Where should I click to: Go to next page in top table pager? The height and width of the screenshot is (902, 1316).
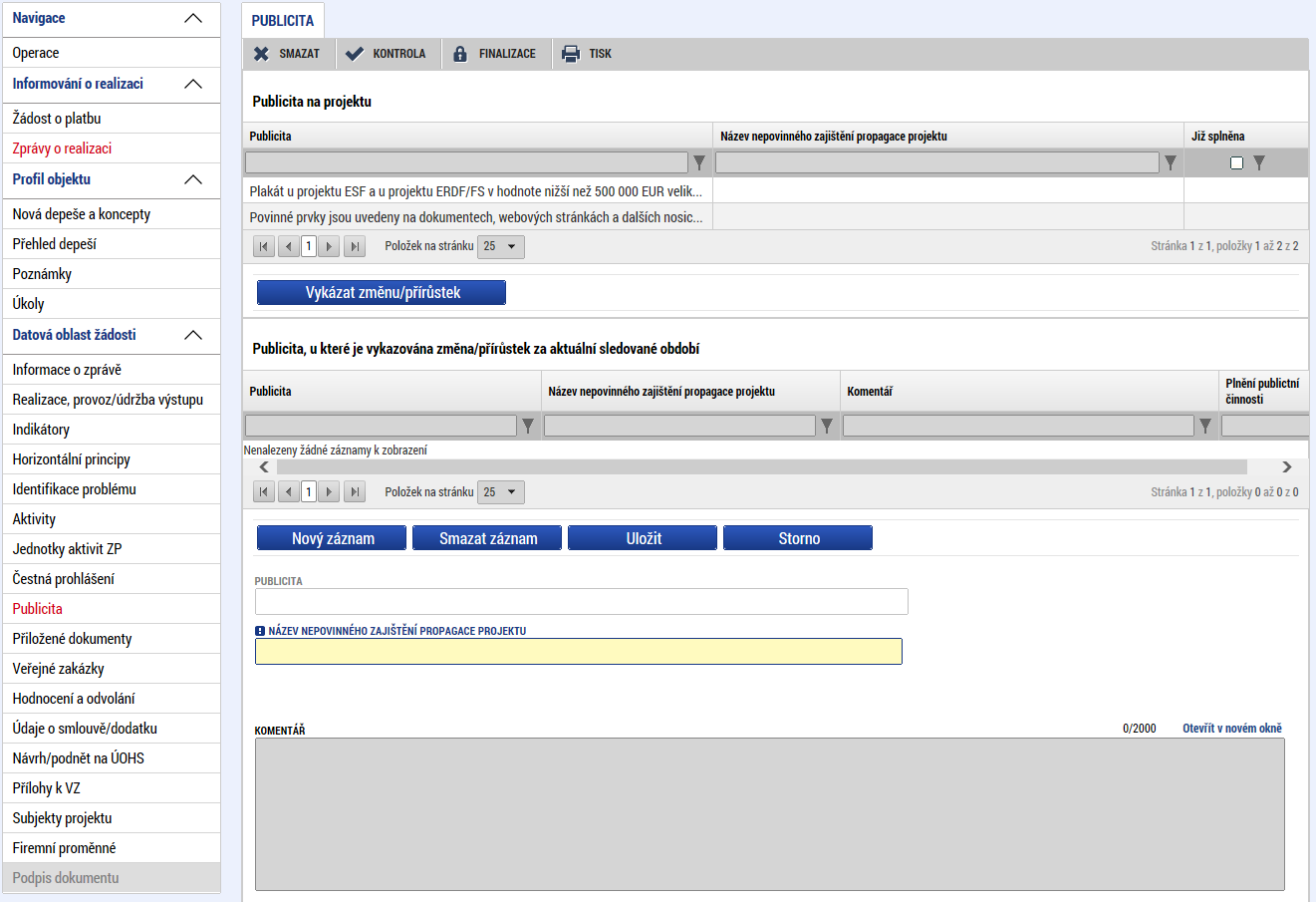click(329, 246)
